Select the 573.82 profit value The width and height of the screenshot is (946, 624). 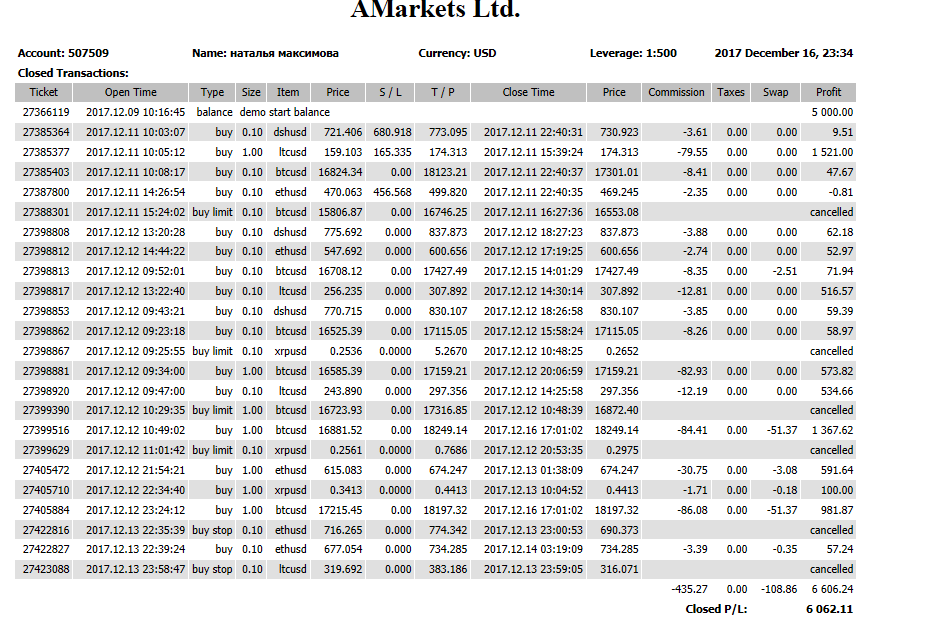(x=837, y=371)
